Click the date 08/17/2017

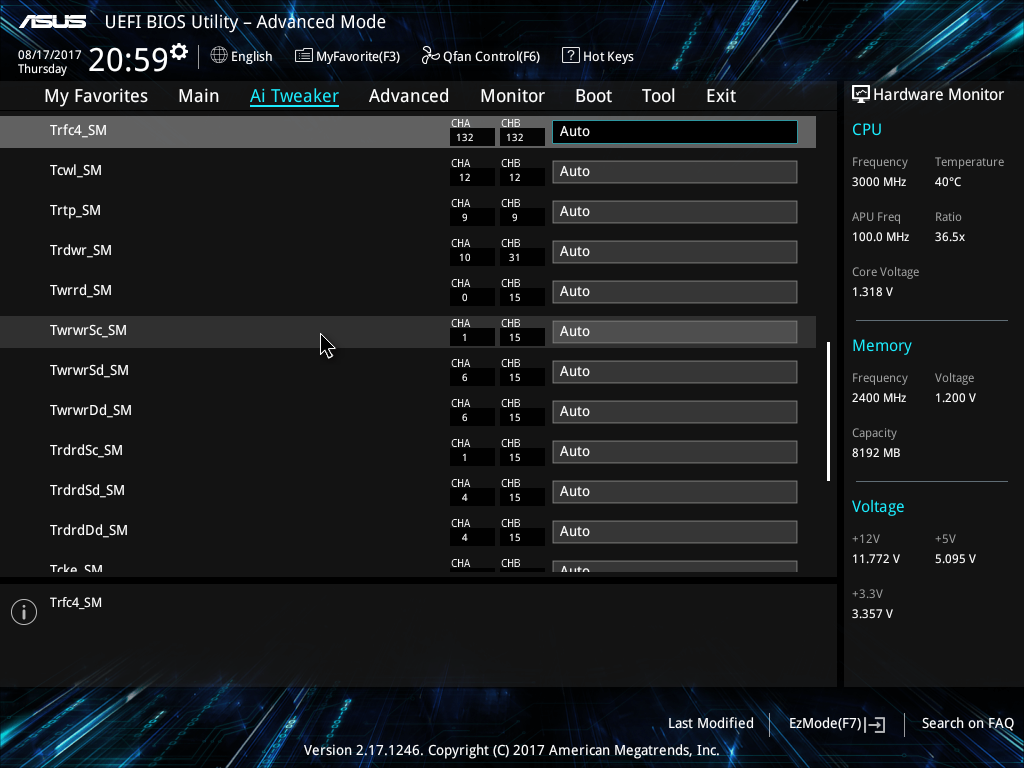[50, 55]
